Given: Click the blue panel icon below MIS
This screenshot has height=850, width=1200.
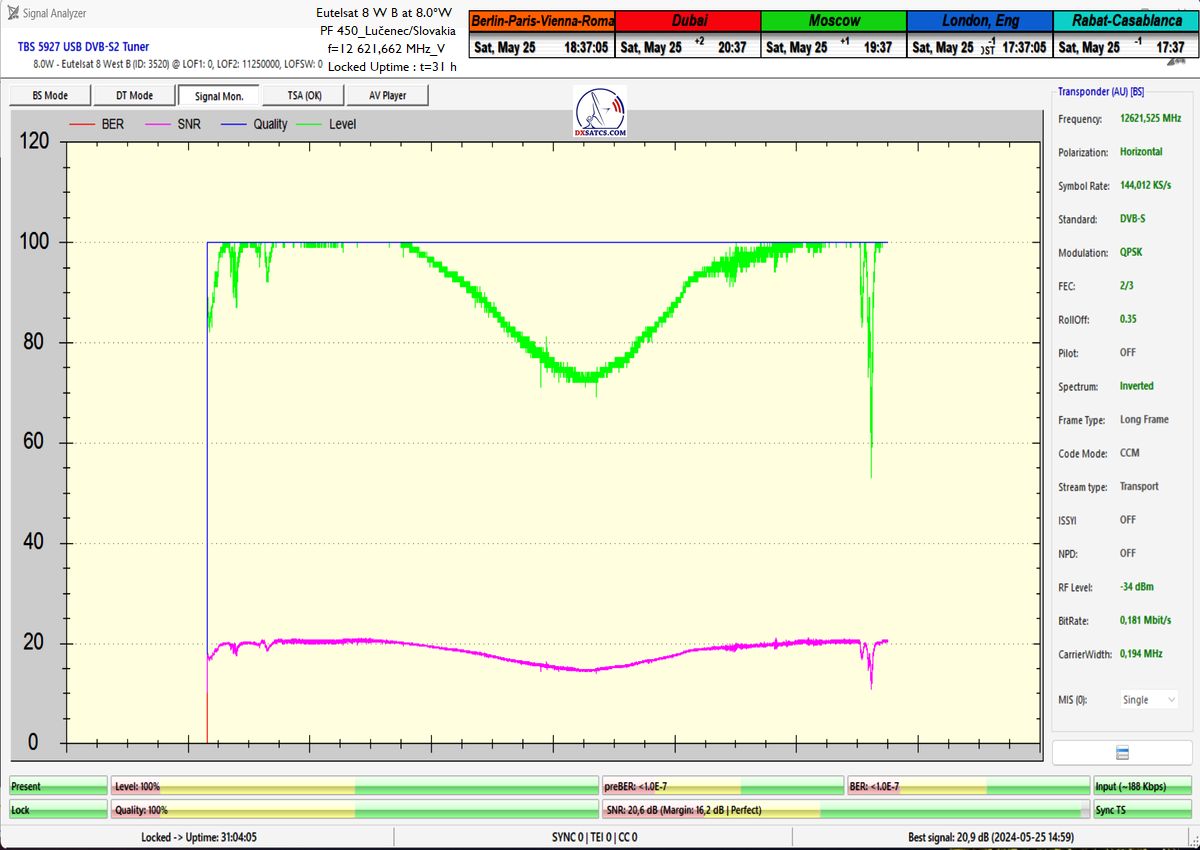Looking at the screenshot, I should [x=1122, y=752].
